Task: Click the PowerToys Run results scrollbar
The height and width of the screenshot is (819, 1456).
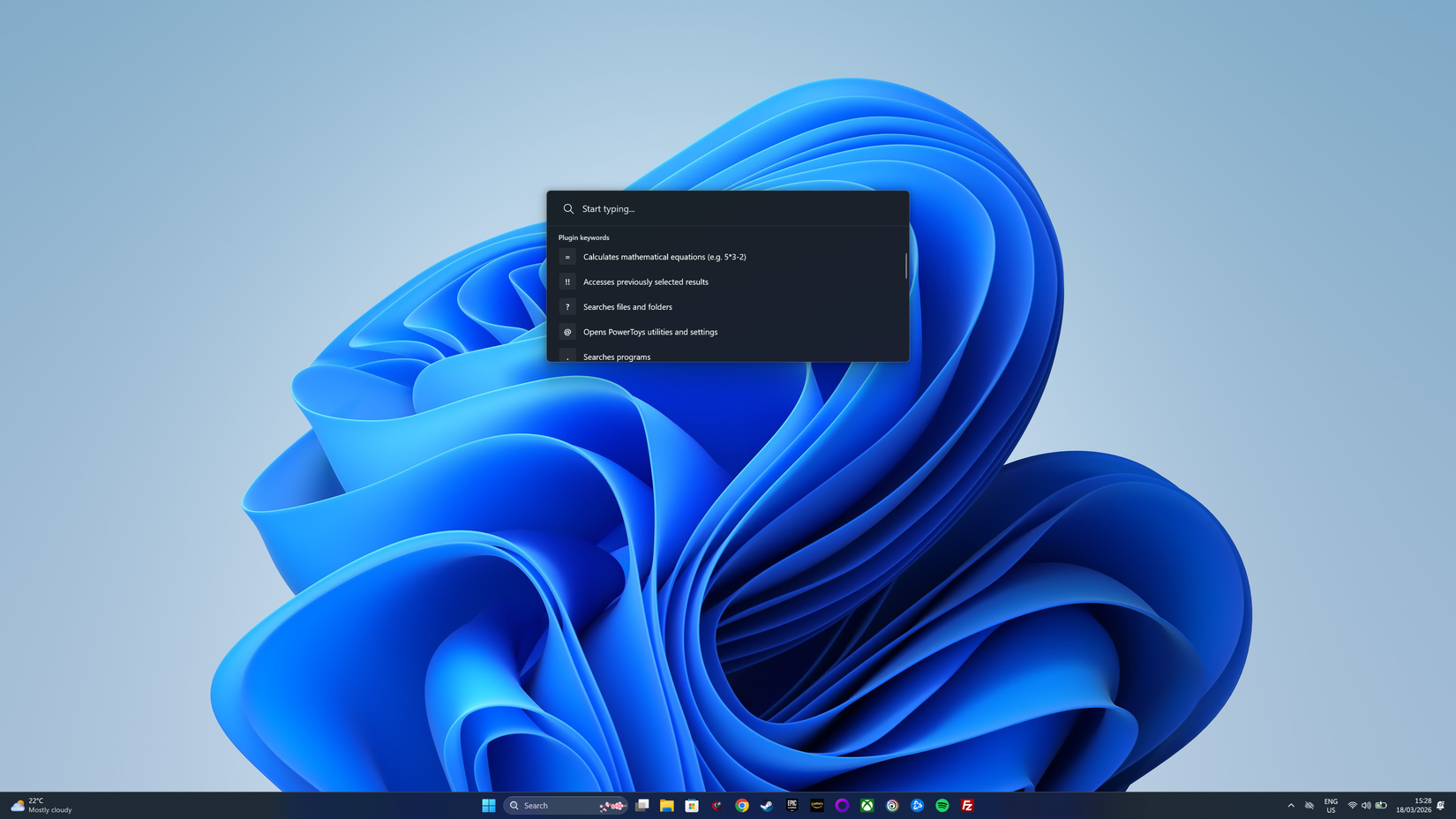Action: click(x=905, y=266)
